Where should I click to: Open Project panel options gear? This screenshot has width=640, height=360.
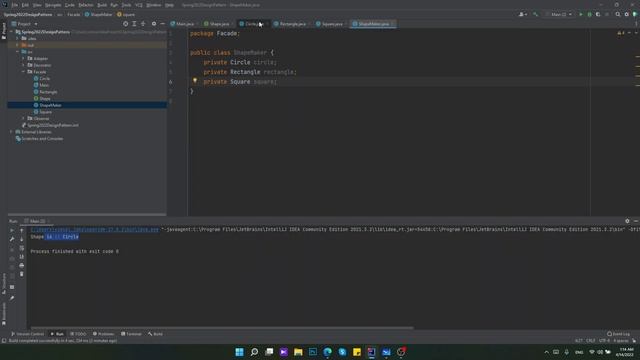point(154,24)
